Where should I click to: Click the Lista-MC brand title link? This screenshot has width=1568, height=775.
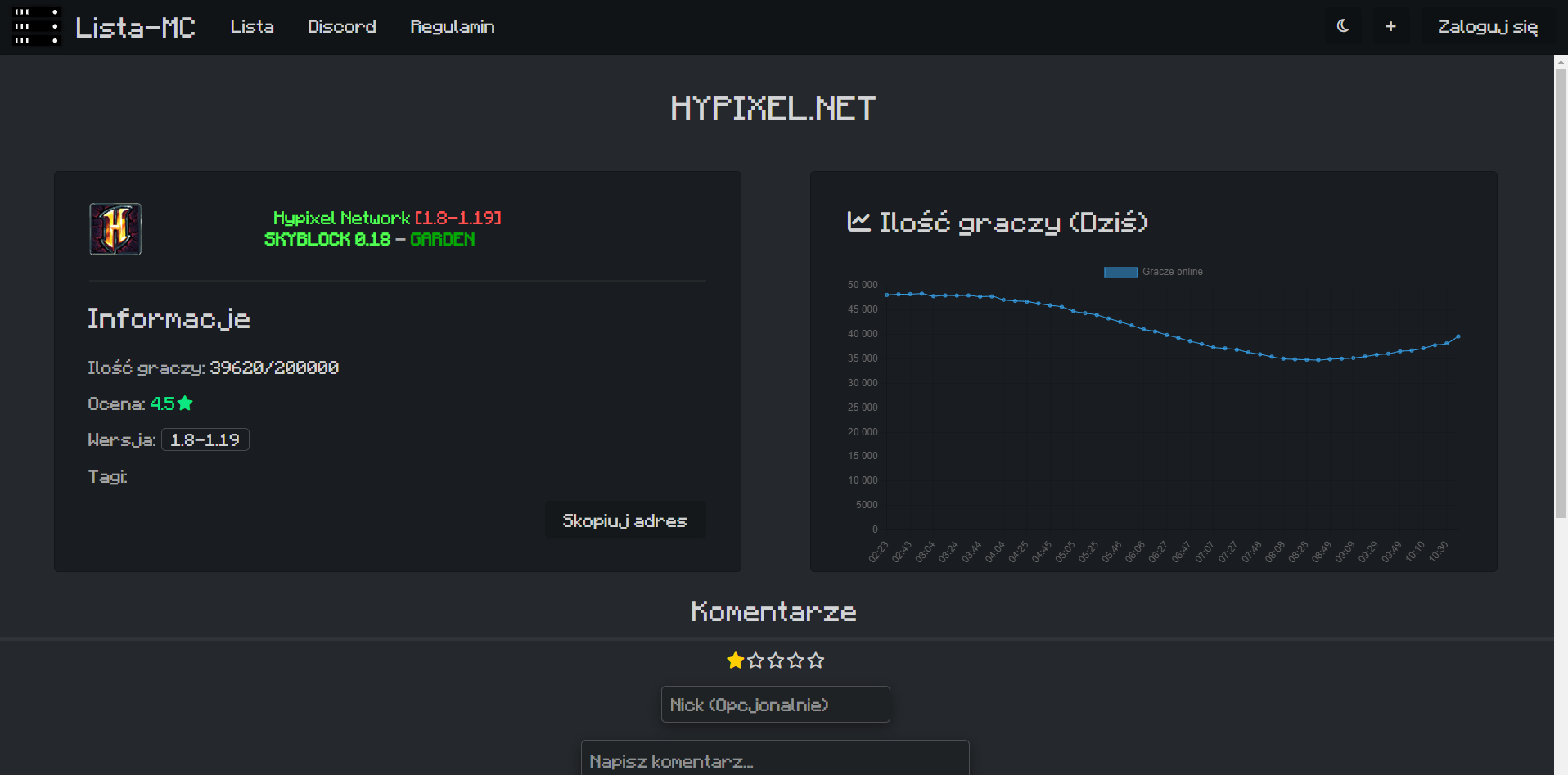[136, 28]
